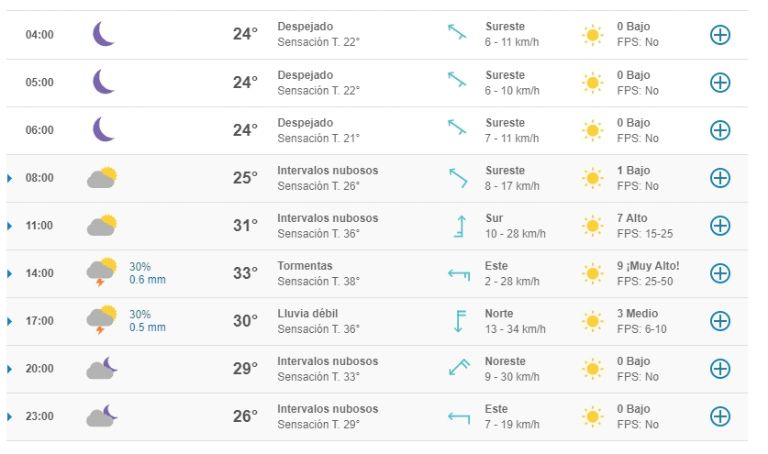
Task: Click the Tormentas forecast text
Action: (305, 266)
